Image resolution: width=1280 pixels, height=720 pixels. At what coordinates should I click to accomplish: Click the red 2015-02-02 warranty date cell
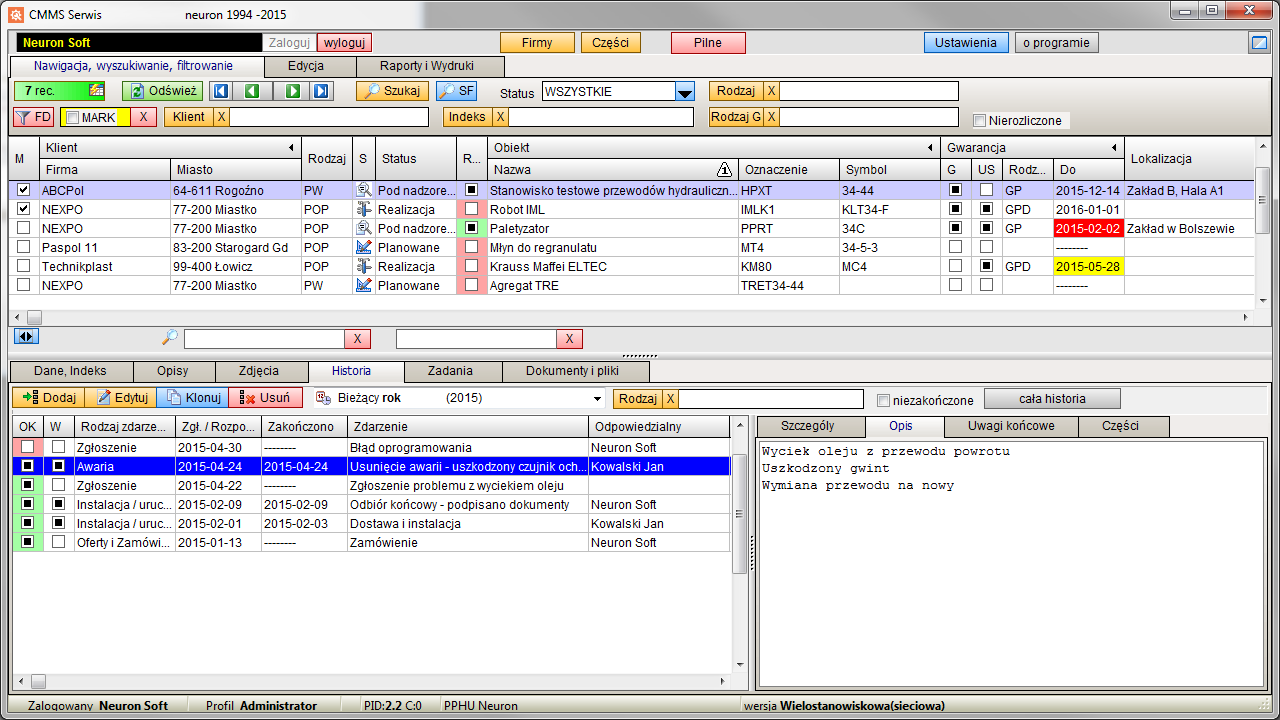tap(1089, 228)
